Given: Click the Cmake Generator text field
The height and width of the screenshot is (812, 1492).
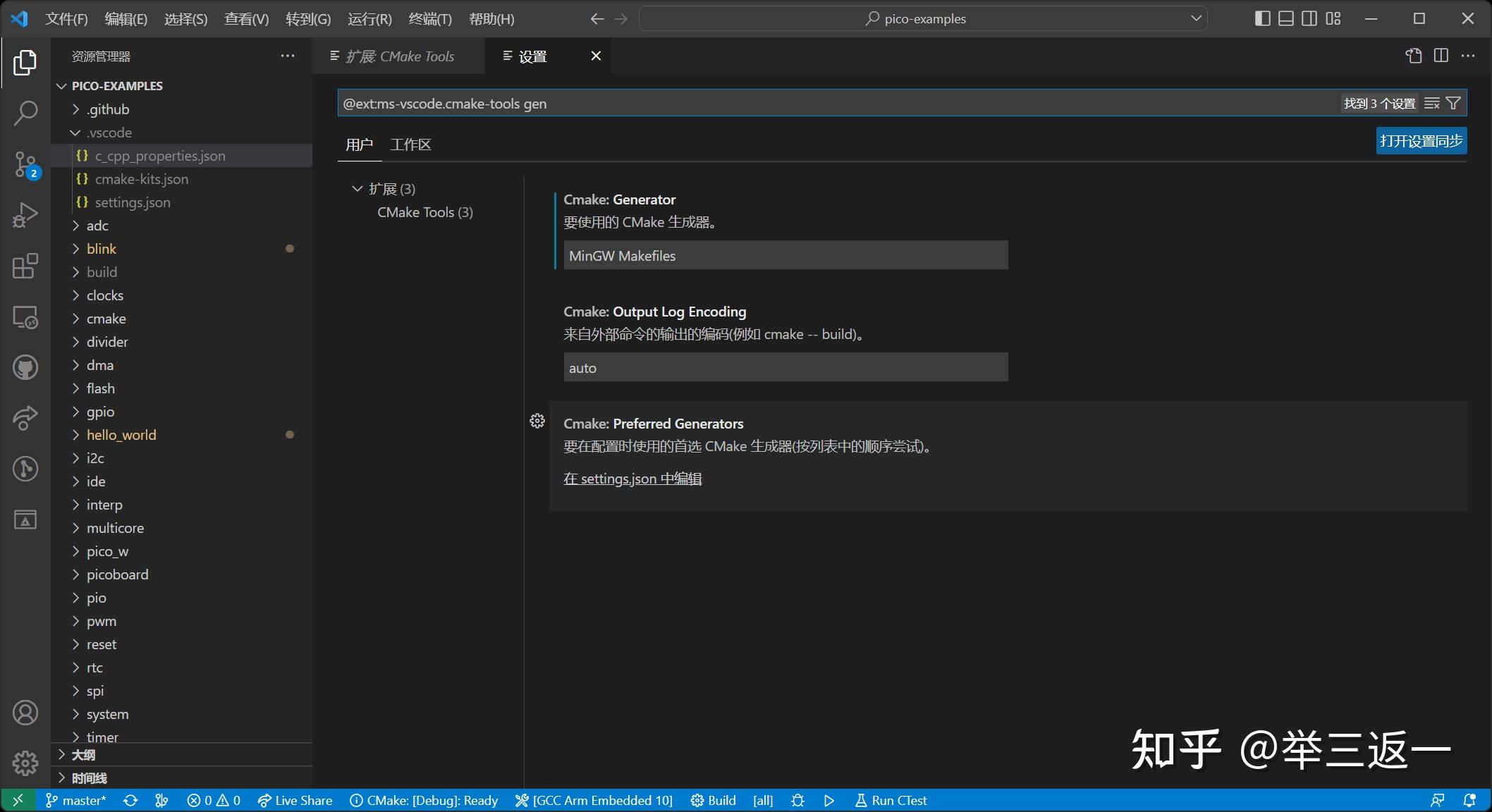Looking at the screenshot, I should [x=785, y=256].
